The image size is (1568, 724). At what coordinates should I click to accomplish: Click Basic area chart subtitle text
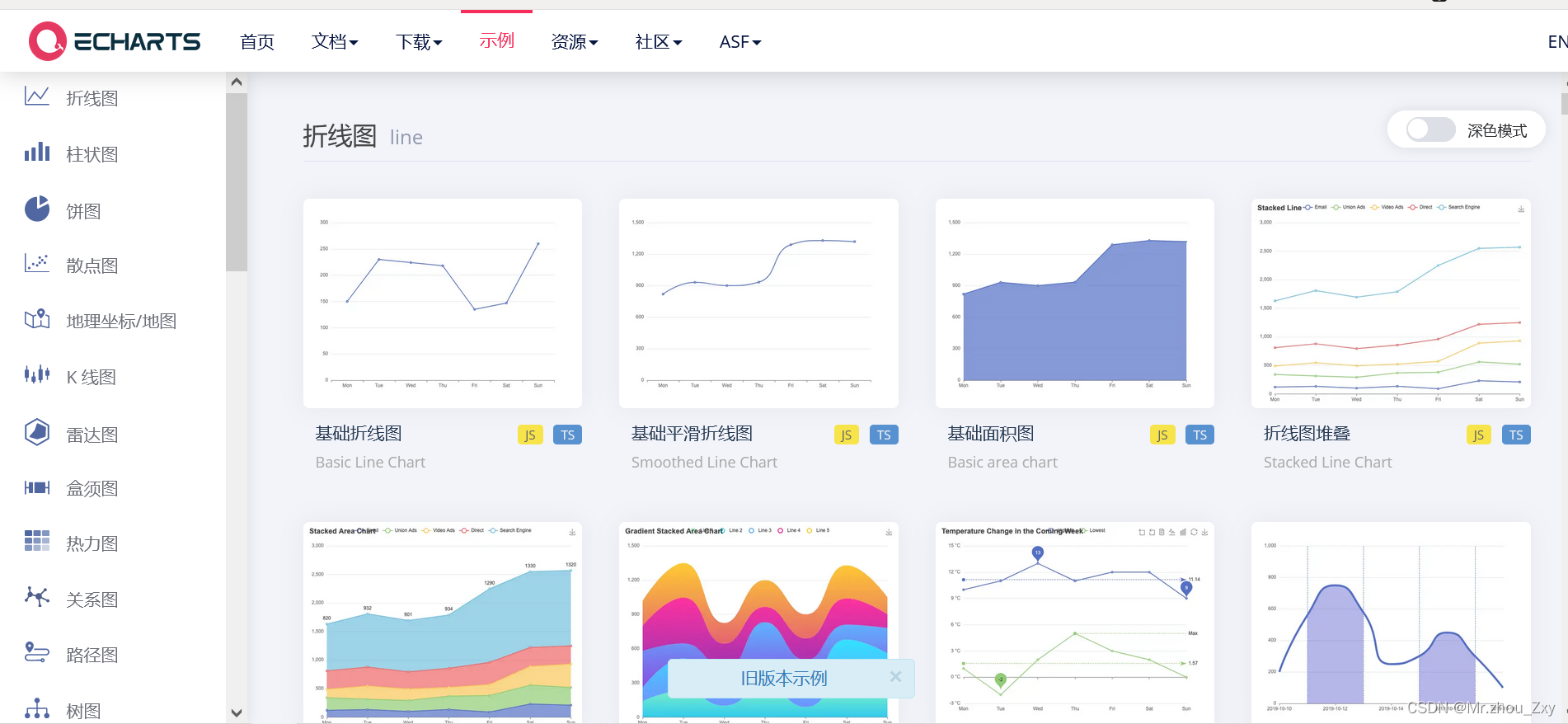[1002, 463]
